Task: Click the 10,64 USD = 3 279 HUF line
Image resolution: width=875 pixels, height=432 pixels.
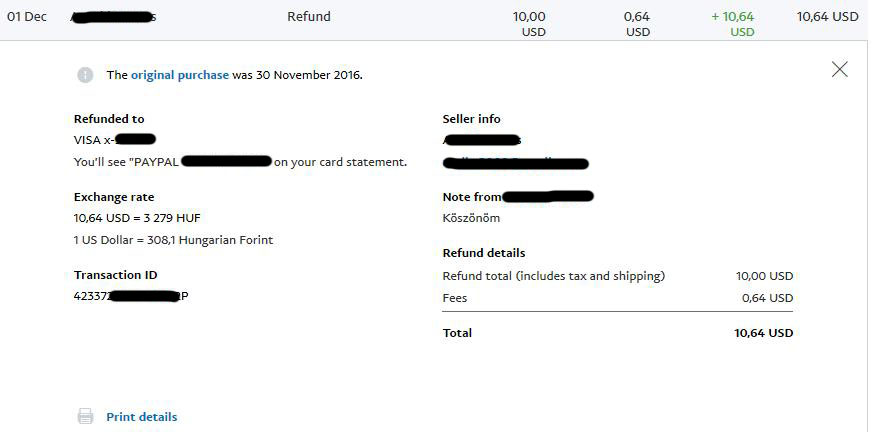Action: [x=137, y=218]
